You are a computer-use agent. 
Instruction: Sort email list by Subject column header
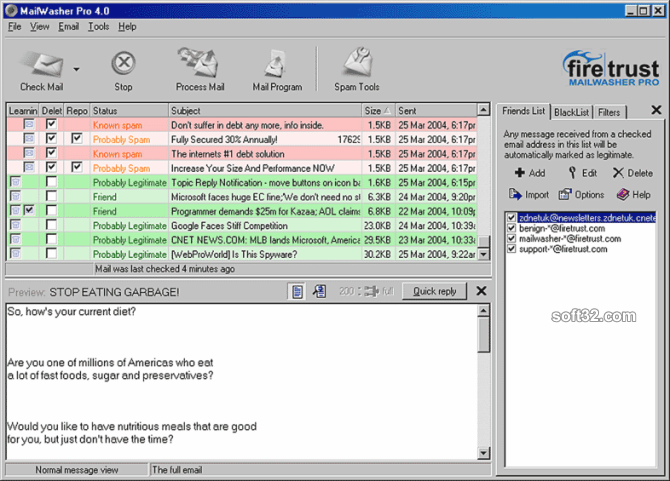[x=265, y=111]
